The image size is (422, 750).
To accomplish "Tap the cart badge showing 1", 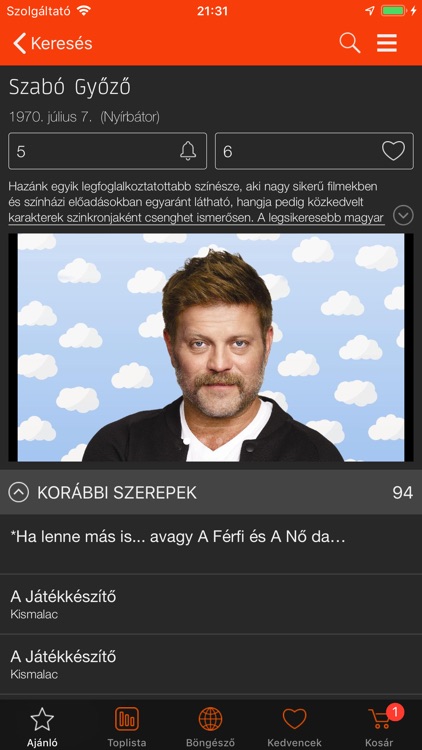I will [395, 713].
